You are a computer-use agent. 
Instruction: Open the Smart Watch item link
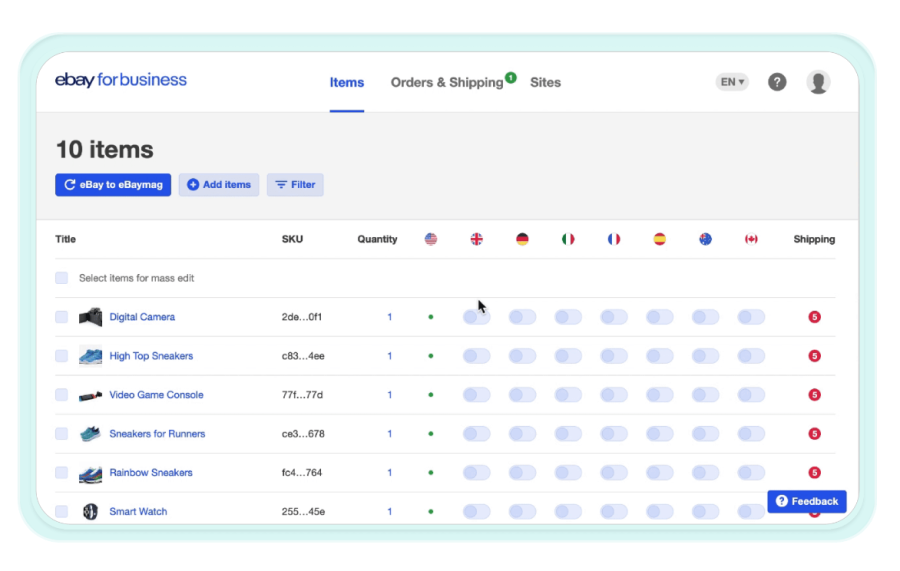click(x=138, y=511)
